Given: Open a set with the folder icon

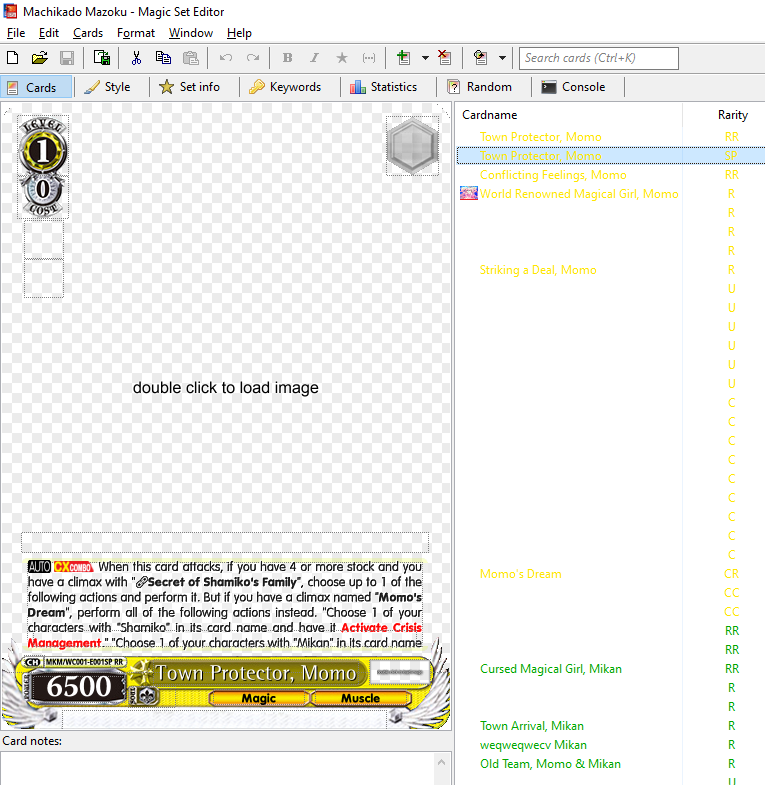Looking at the screenshot, I should click(40, 58).
